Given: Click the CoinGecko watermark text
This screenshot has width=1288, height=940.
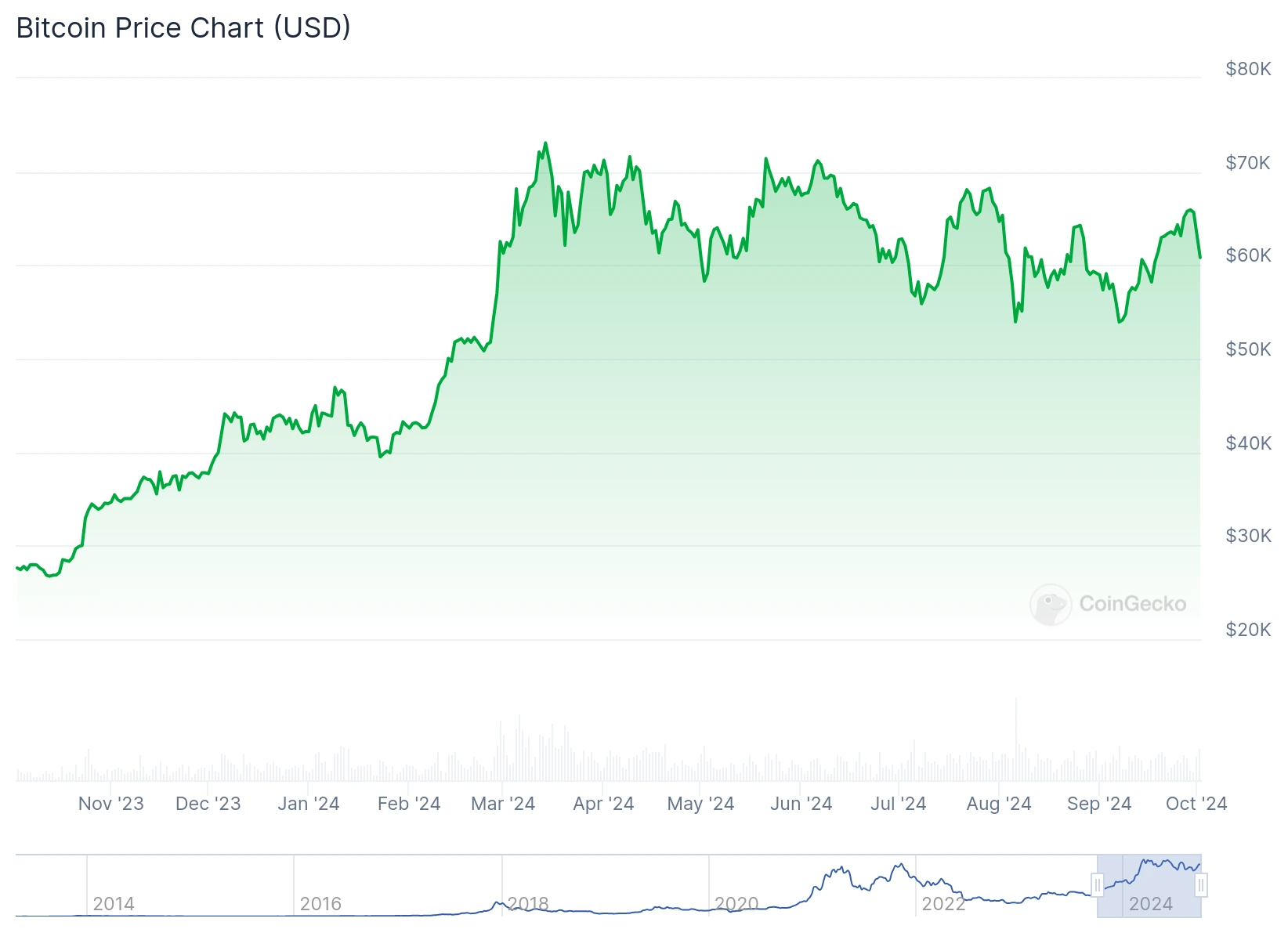Looking at the screenshot, I should click(x=1132, y=604).
